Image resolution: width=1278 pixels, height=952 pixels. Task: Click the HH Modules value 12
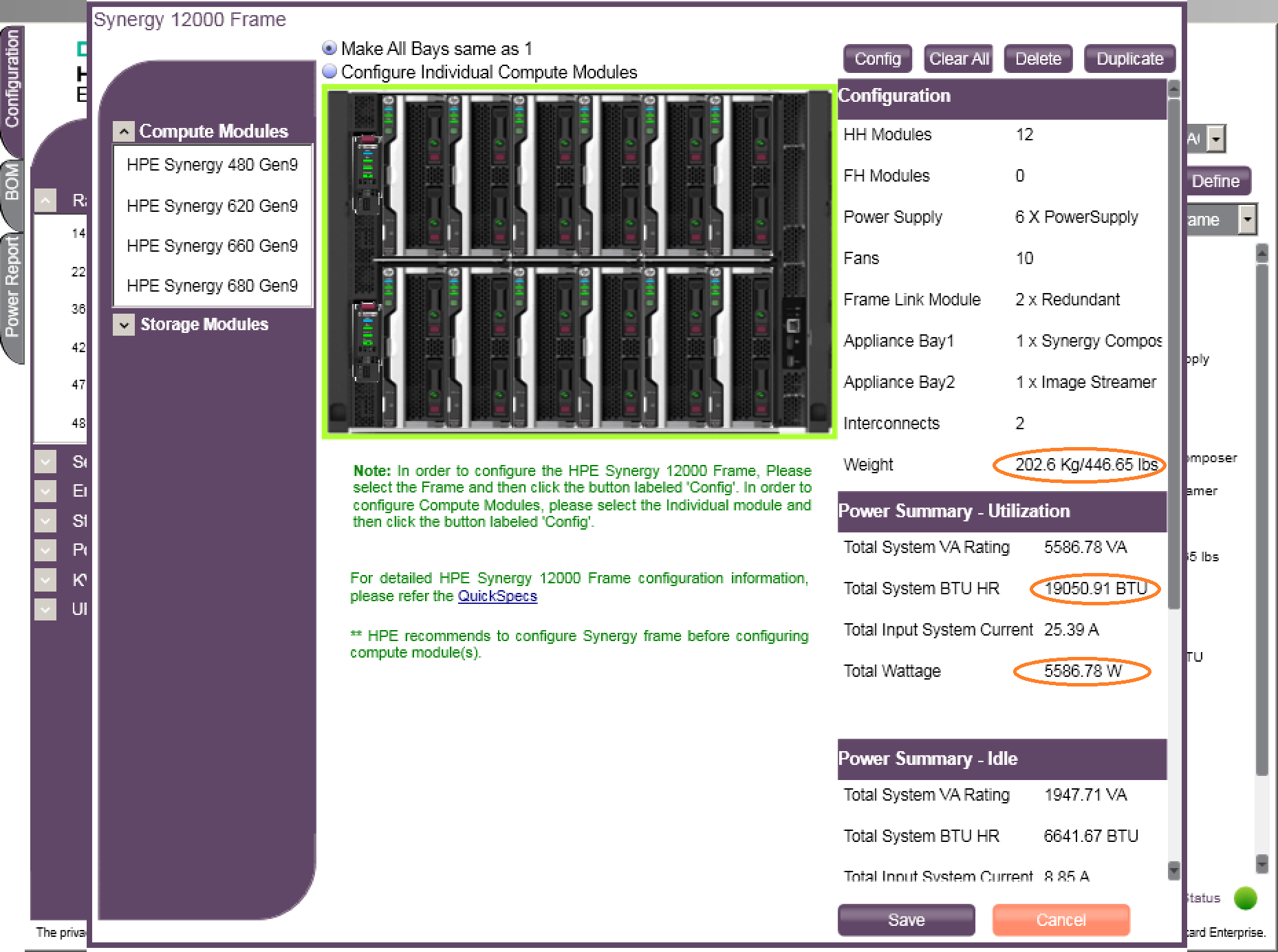click(x=1024, y=134)
